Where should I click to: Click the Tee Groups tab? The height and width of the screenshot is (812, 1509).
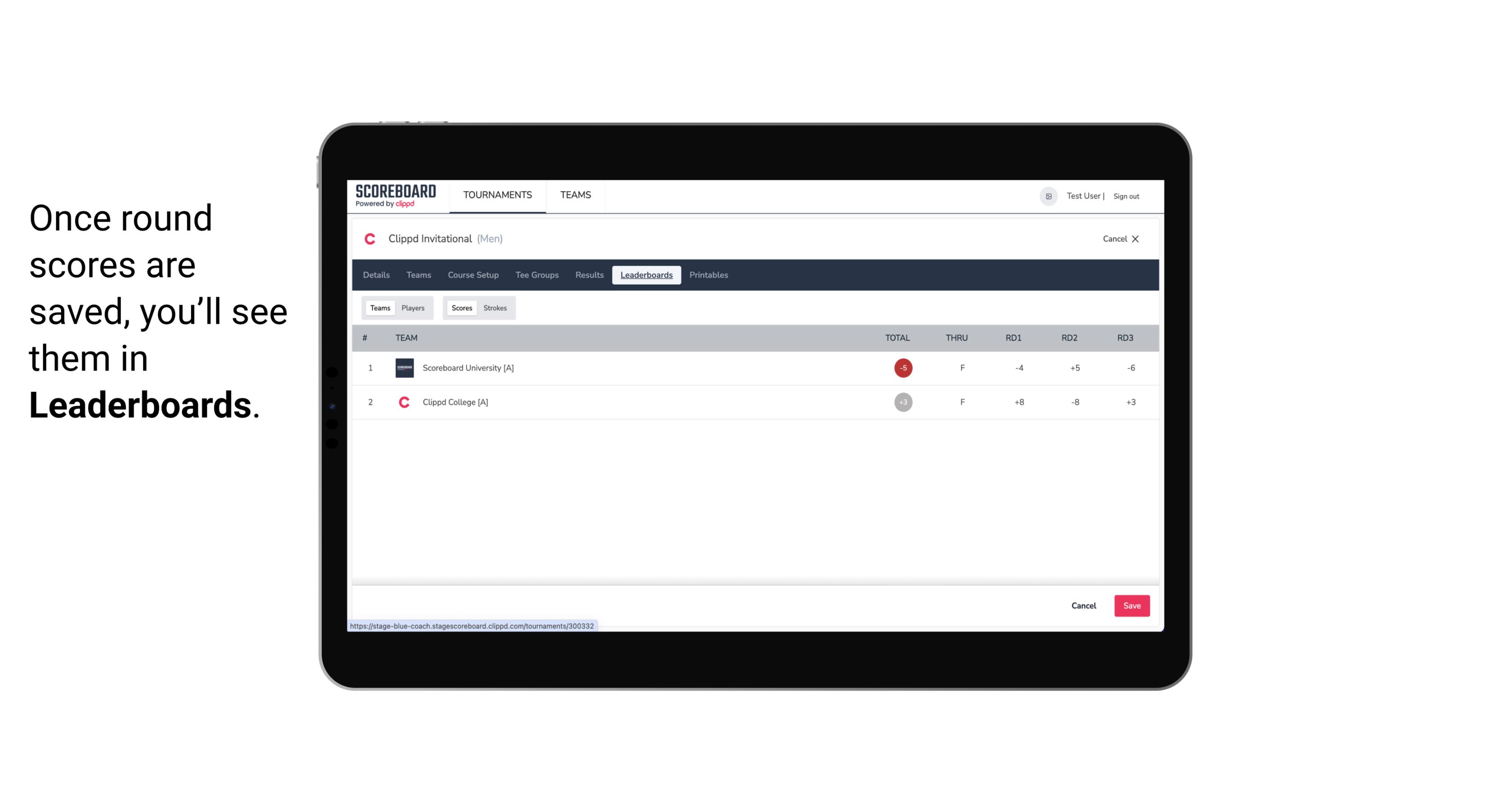tap(537, 275)
